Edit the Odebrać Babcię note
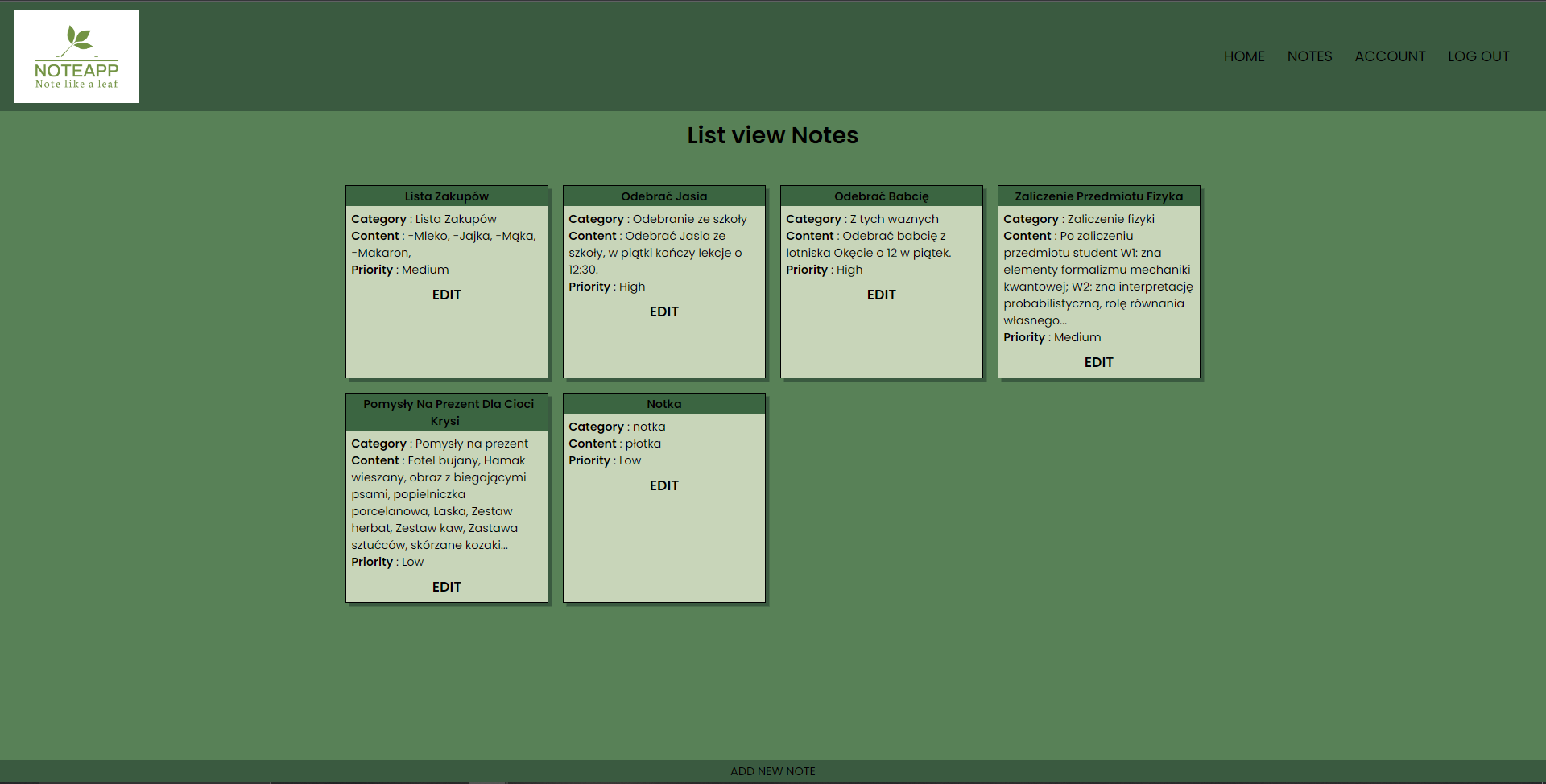1546x784 pixels. (x=881, y=295)
